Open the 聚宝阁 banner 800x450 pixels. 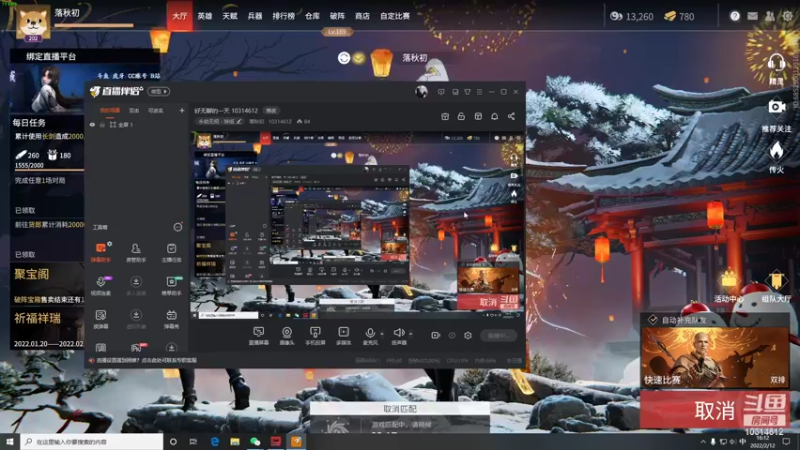(x=47, y=284)
